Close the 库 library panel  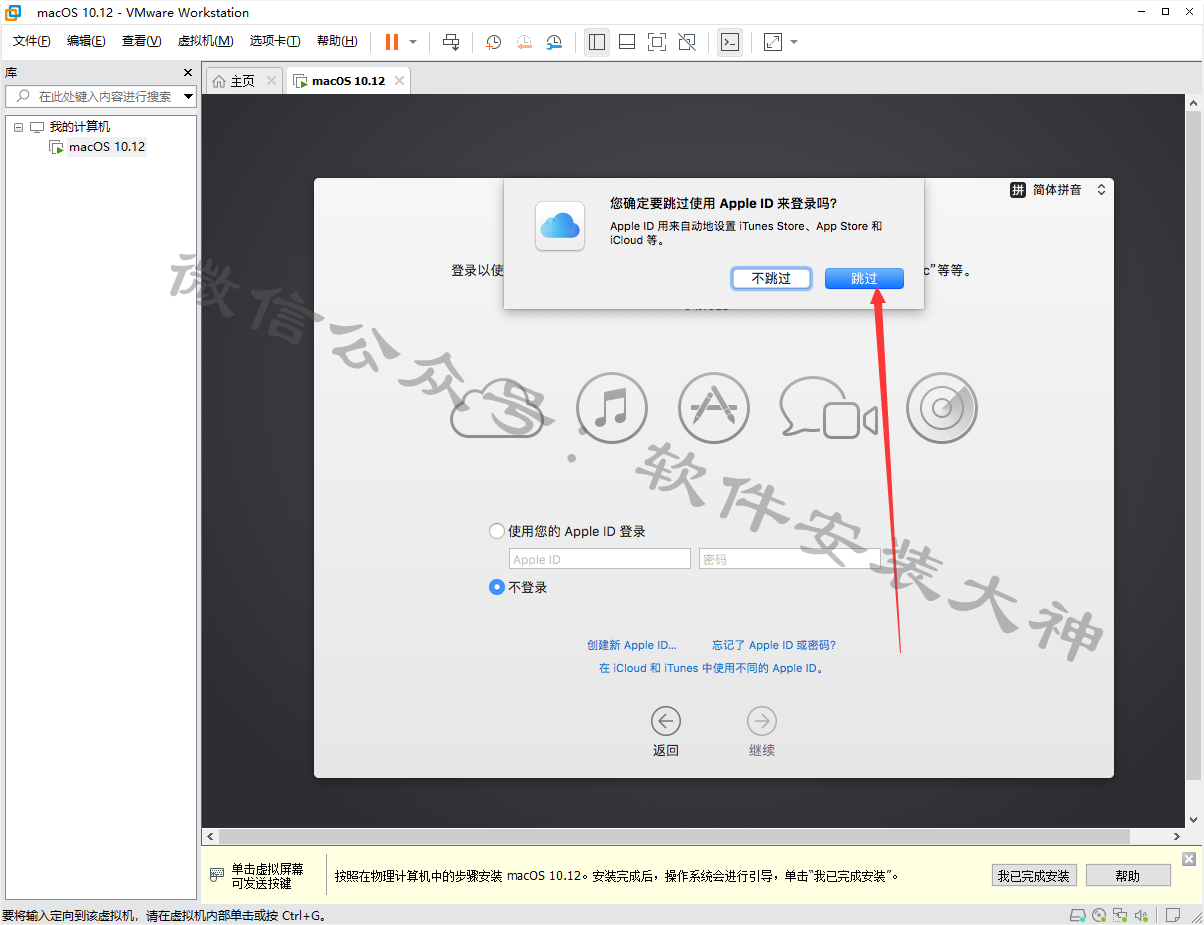pyautogui.click(x=188, y=73)
